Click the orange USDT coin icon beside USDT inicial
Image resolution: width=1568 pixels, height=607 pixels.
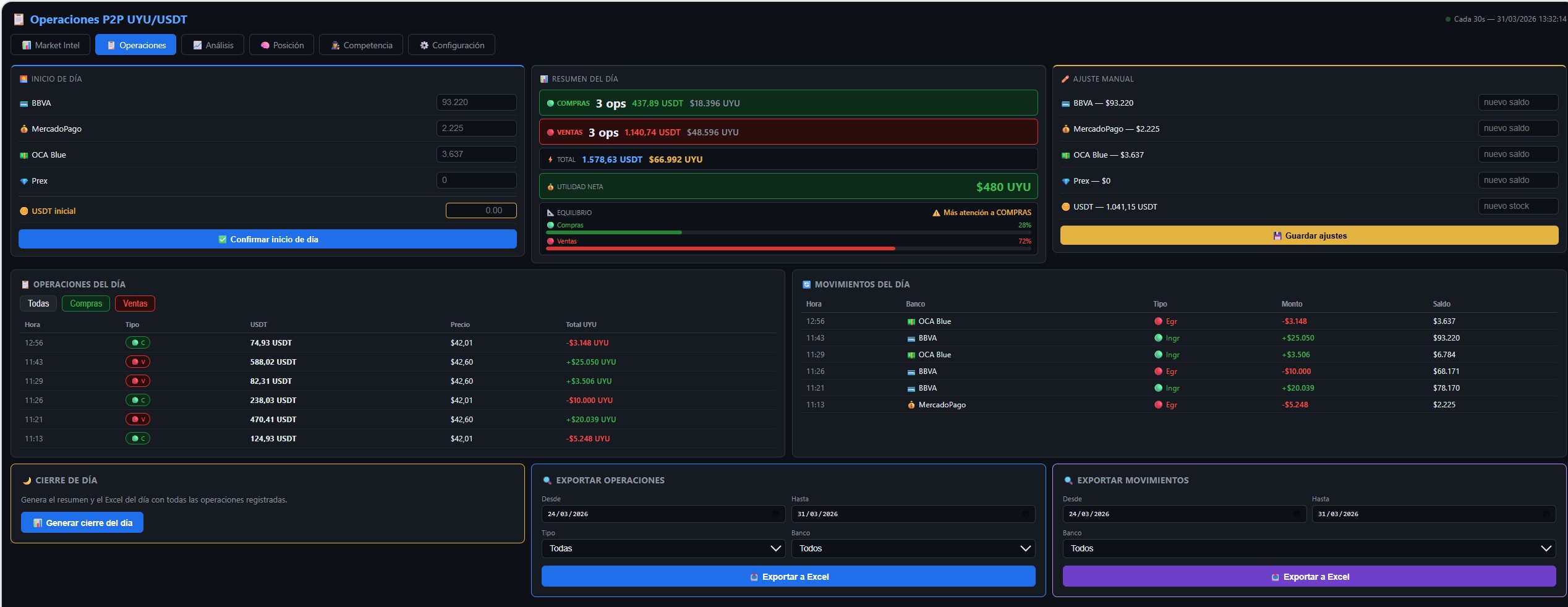24,211
